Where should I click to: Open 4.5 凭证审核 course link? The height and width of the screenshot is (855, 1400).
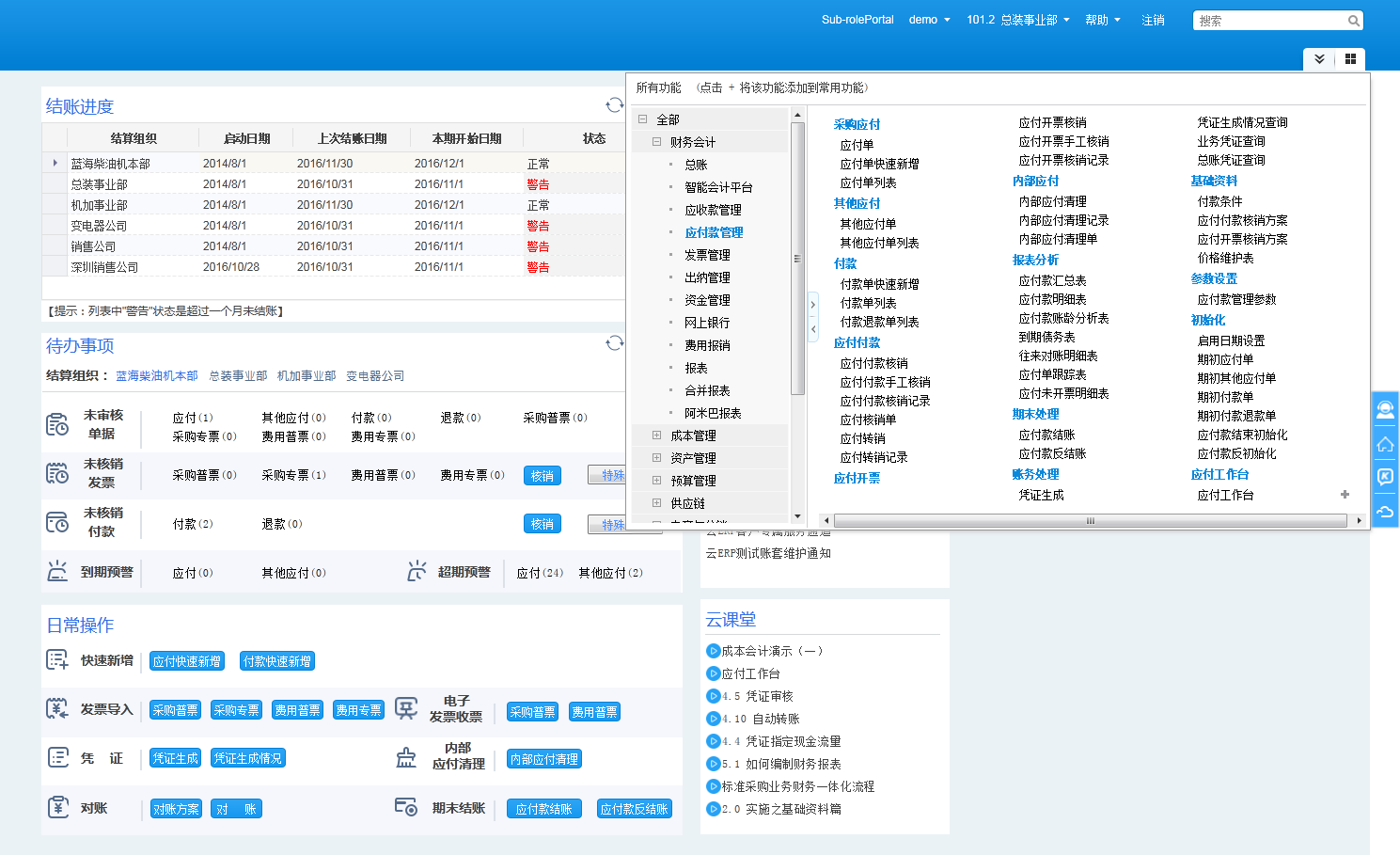click(x=758, y=696)
